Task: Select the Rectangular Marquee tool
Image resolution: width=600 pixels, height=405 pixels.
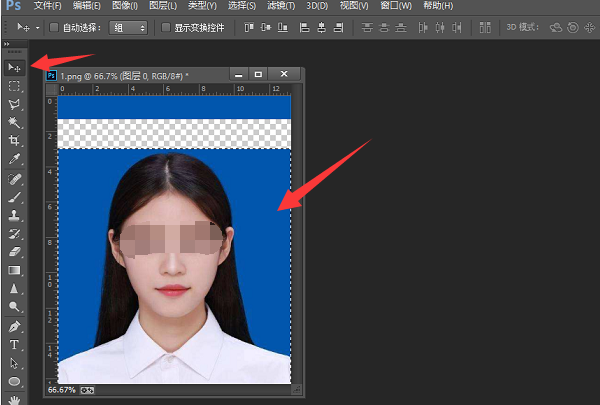Action: 15,86
